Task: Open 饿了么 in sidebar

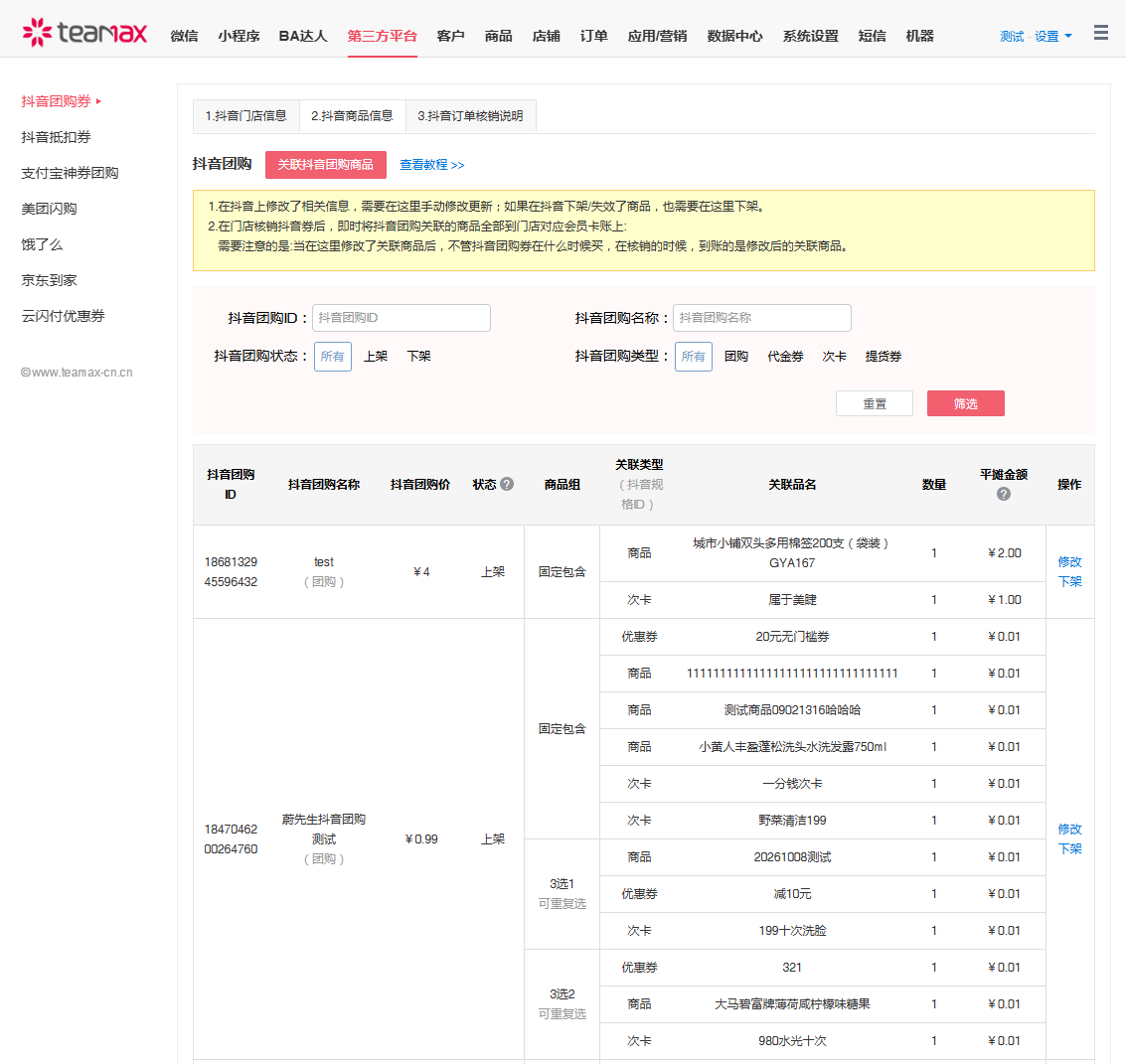Action: [x=42, y=244]
